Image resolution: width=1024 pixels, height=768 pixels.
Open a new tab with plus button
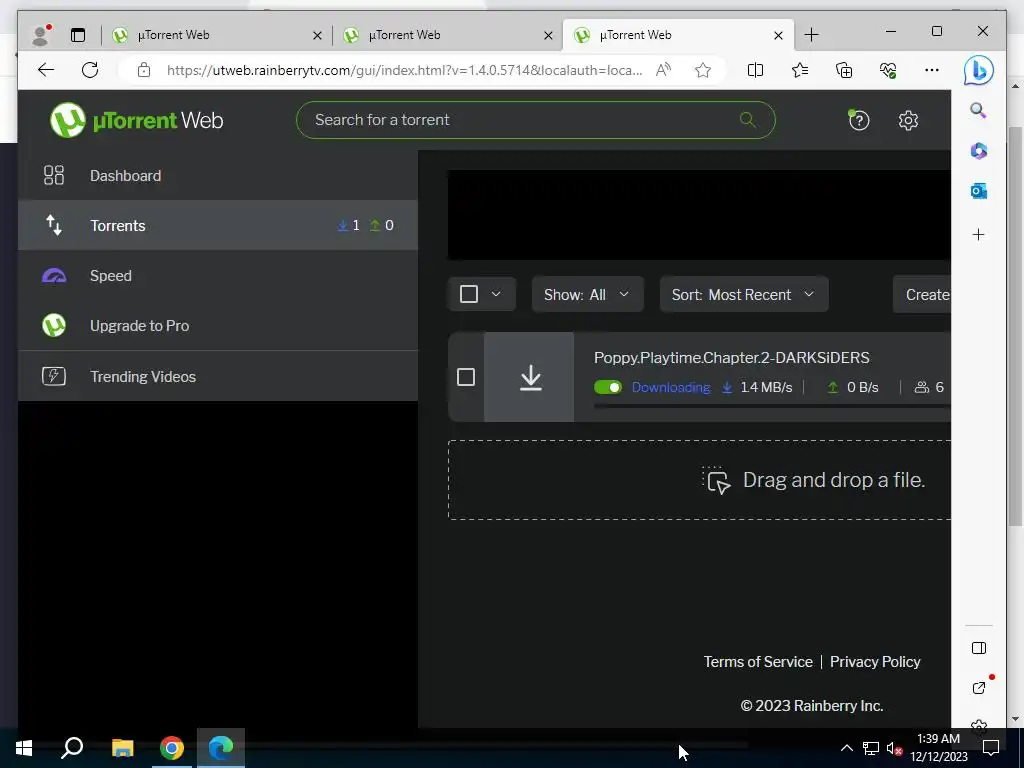[811, 35]
